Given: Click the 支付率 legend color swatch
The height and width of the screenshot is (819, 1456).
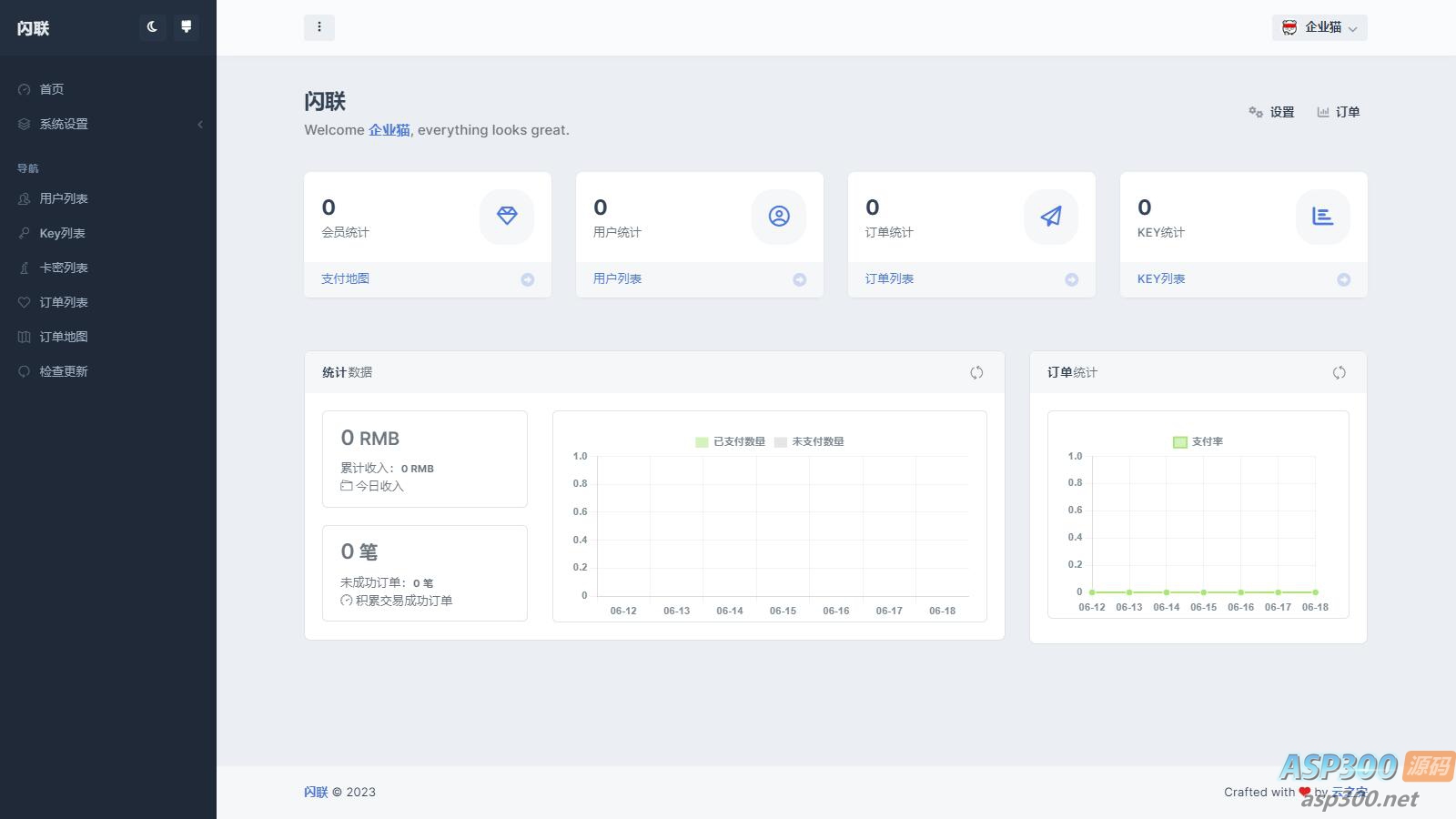Looking at the screenshot, I should (x=1180, y=441).
